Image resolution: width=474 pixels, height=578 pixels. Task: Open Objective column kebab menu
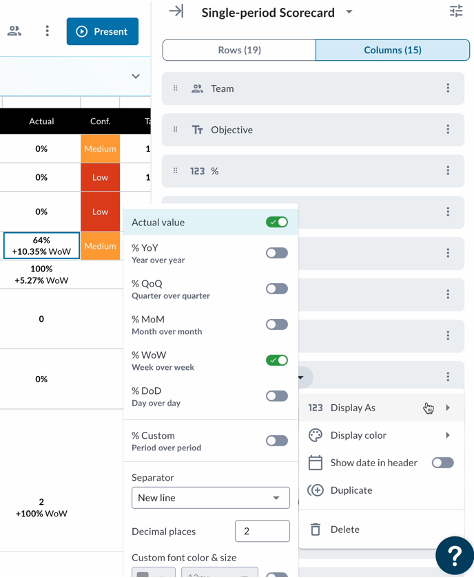(x=448, y=129)
